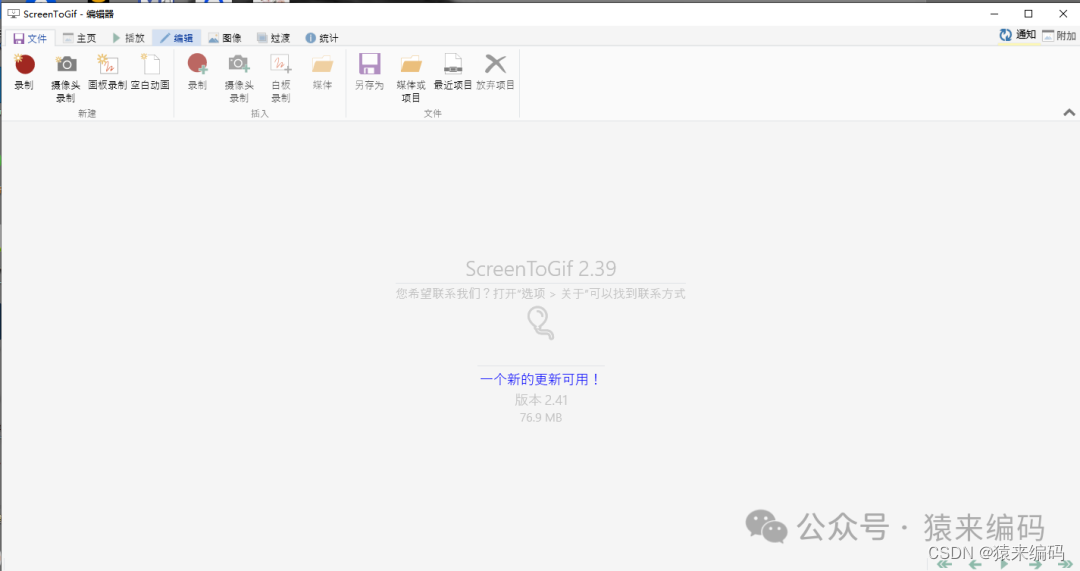Open the 图像 image tab

tap(225, 38)
